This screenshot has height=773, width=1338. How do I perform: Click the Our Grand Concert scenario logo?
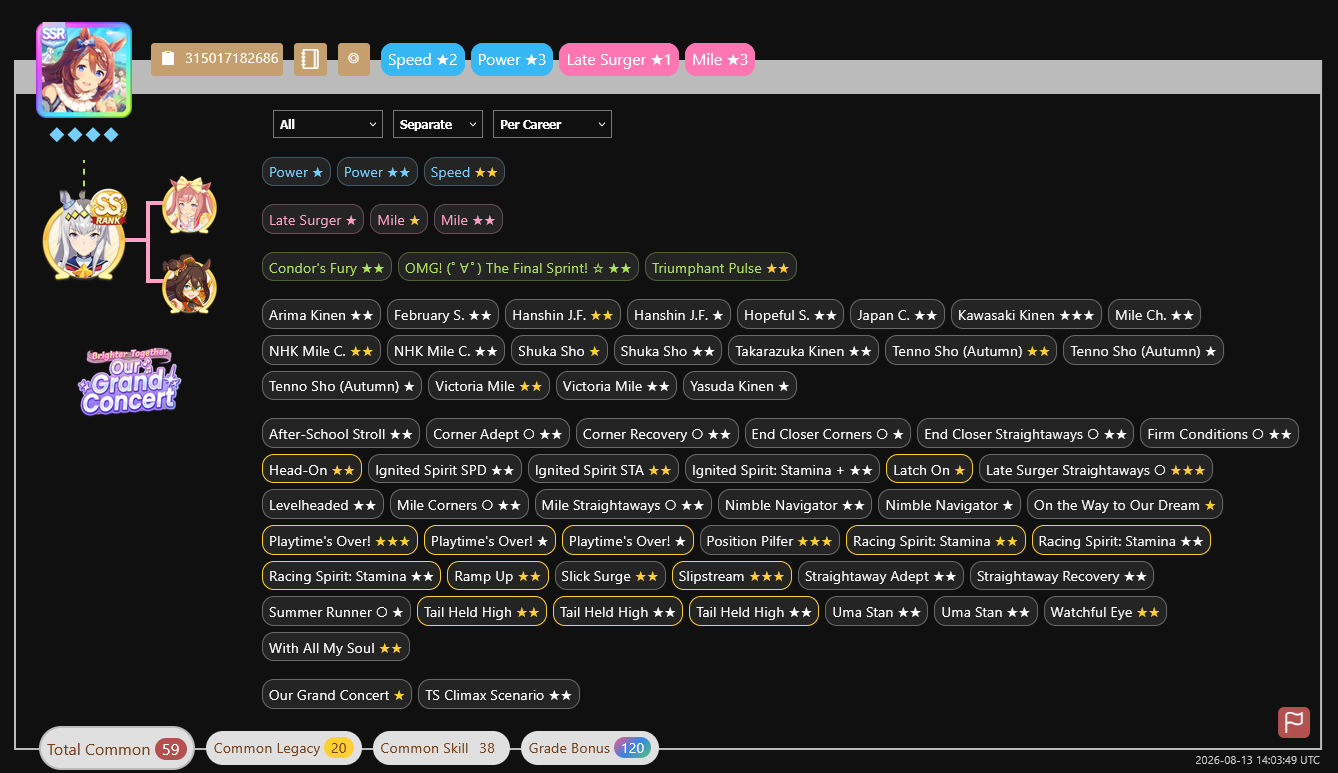click(x=130, y=381)
